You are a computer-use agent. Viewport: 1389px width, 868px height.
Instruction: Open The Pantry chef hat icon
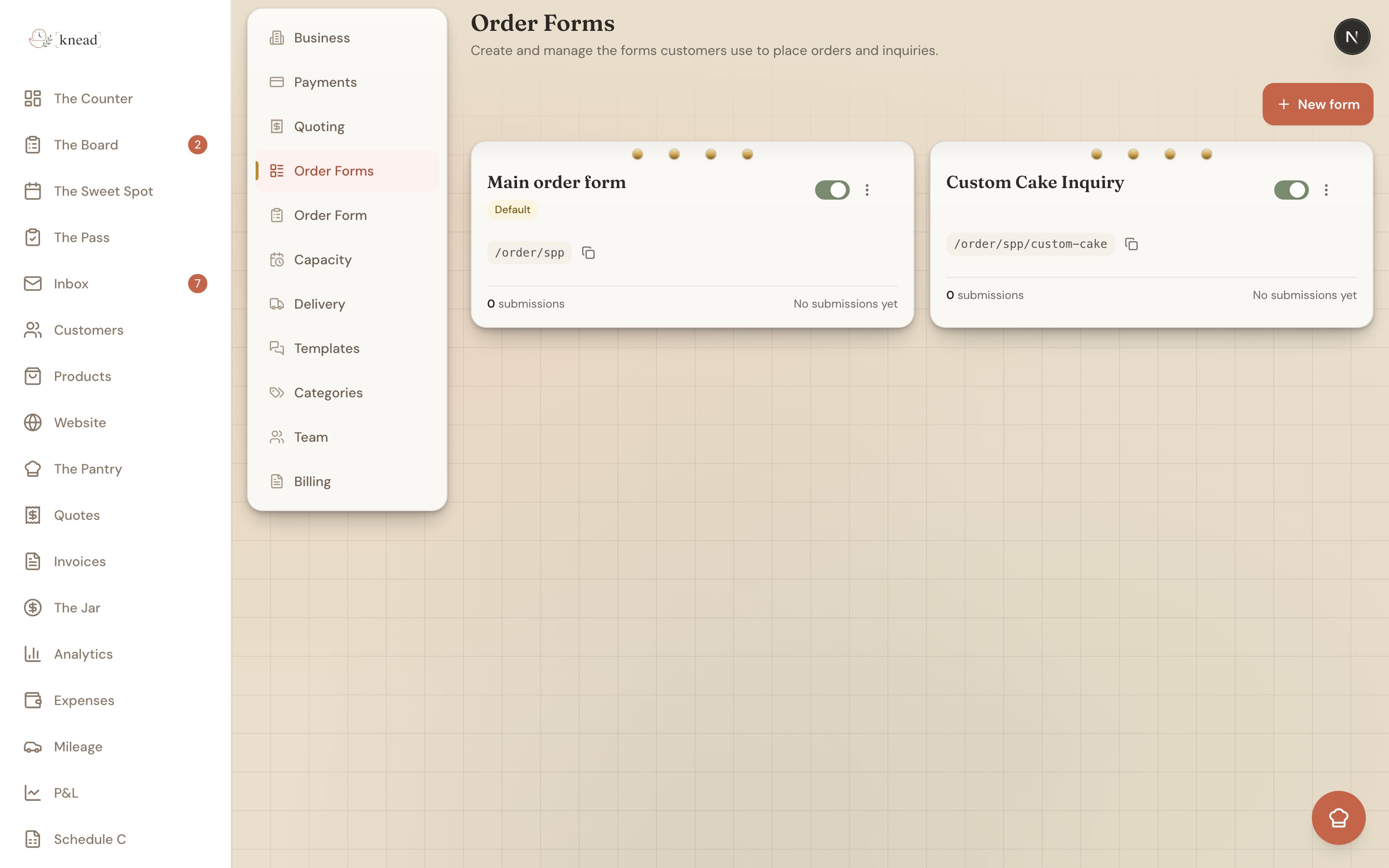[33, 469]
